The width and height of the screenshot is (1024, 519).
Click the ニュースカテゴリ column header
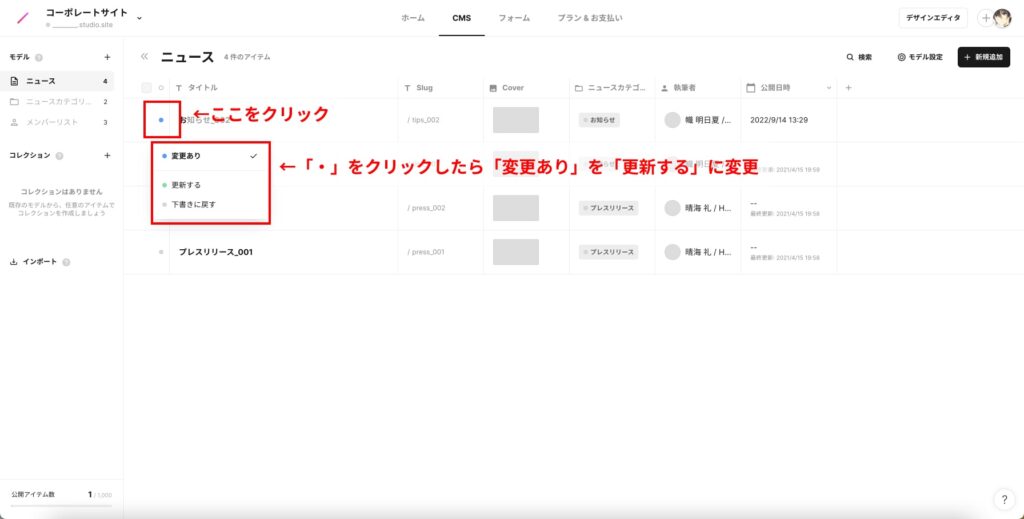(x=611, y=87)
